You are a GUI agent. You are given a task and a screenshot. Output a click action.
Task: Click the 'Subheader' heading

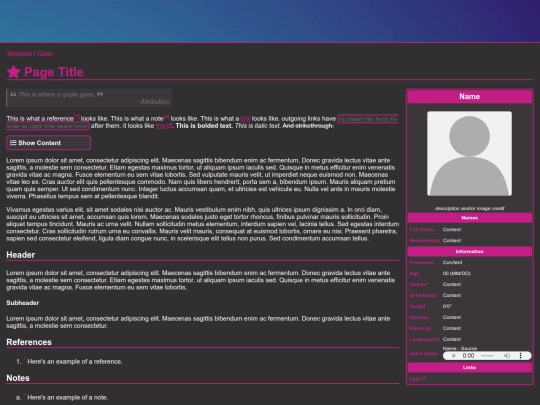[22, 303]
